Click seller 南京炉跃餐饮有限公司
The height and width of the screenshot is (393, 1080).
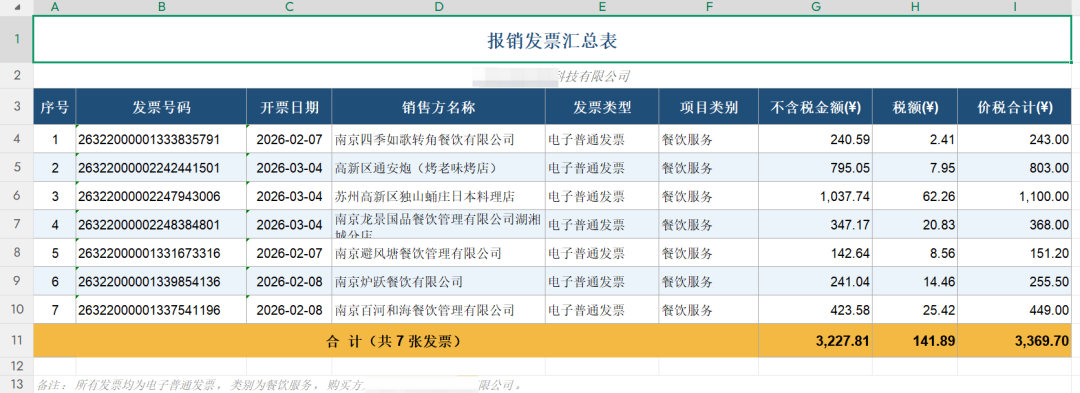[439, 281]
